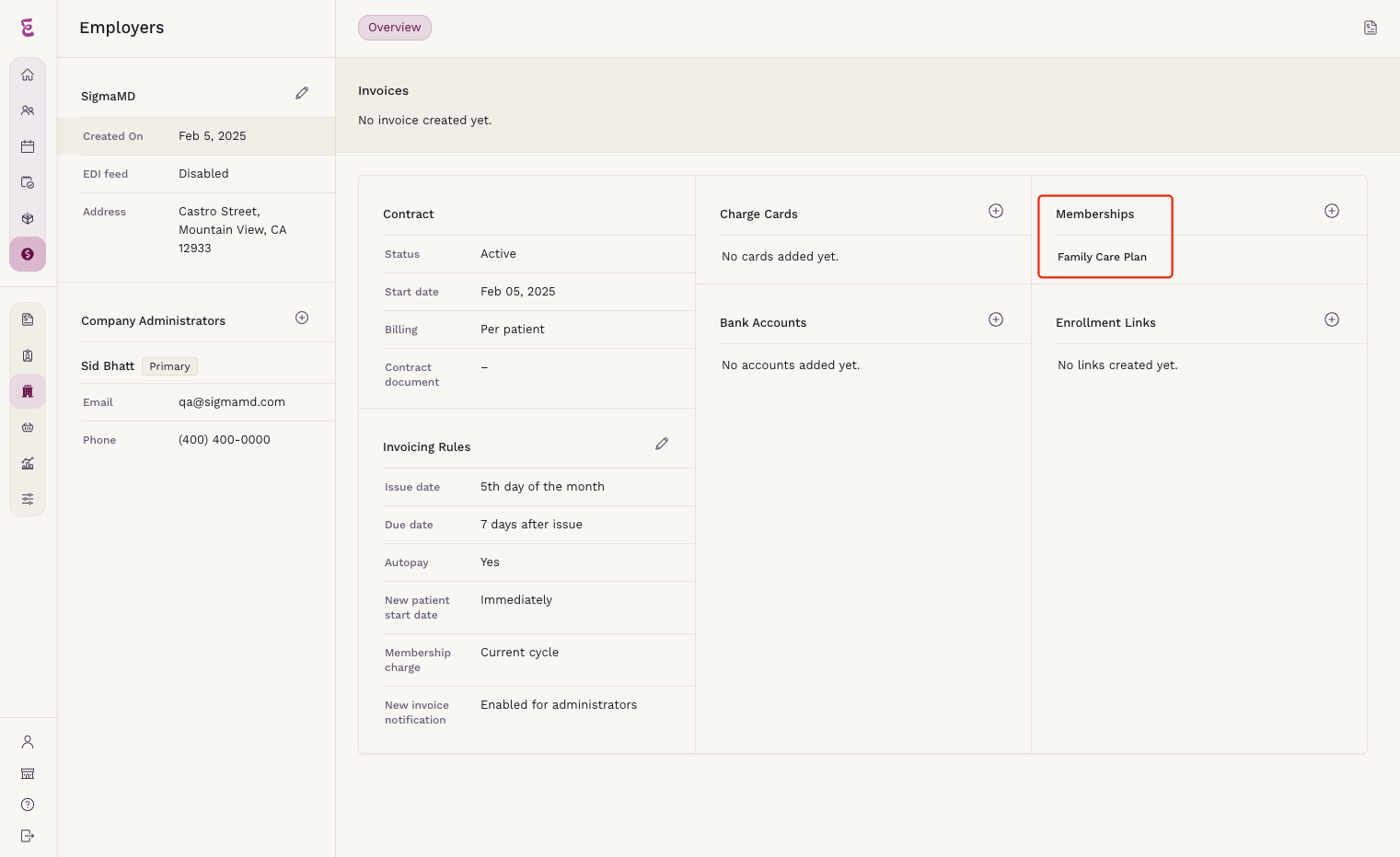
Task: Click 'Enabled for administrators' notification value
Action: (559, 705)
